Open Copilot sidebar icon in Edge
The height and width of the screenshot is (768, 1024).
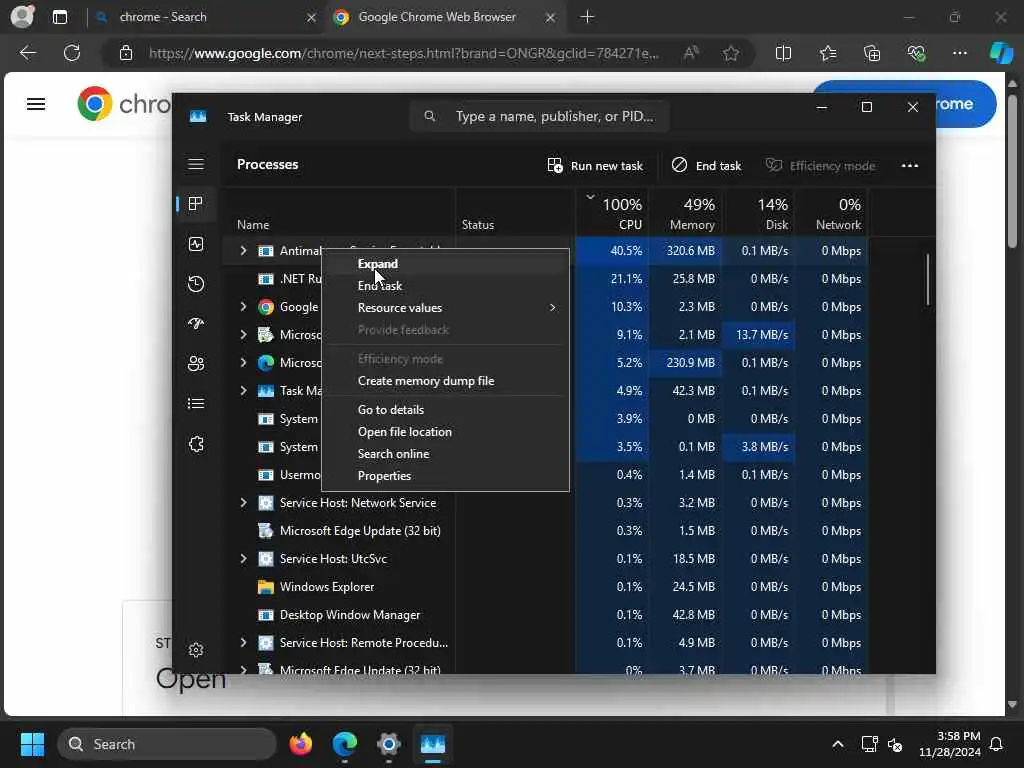tap(1000, 53)
